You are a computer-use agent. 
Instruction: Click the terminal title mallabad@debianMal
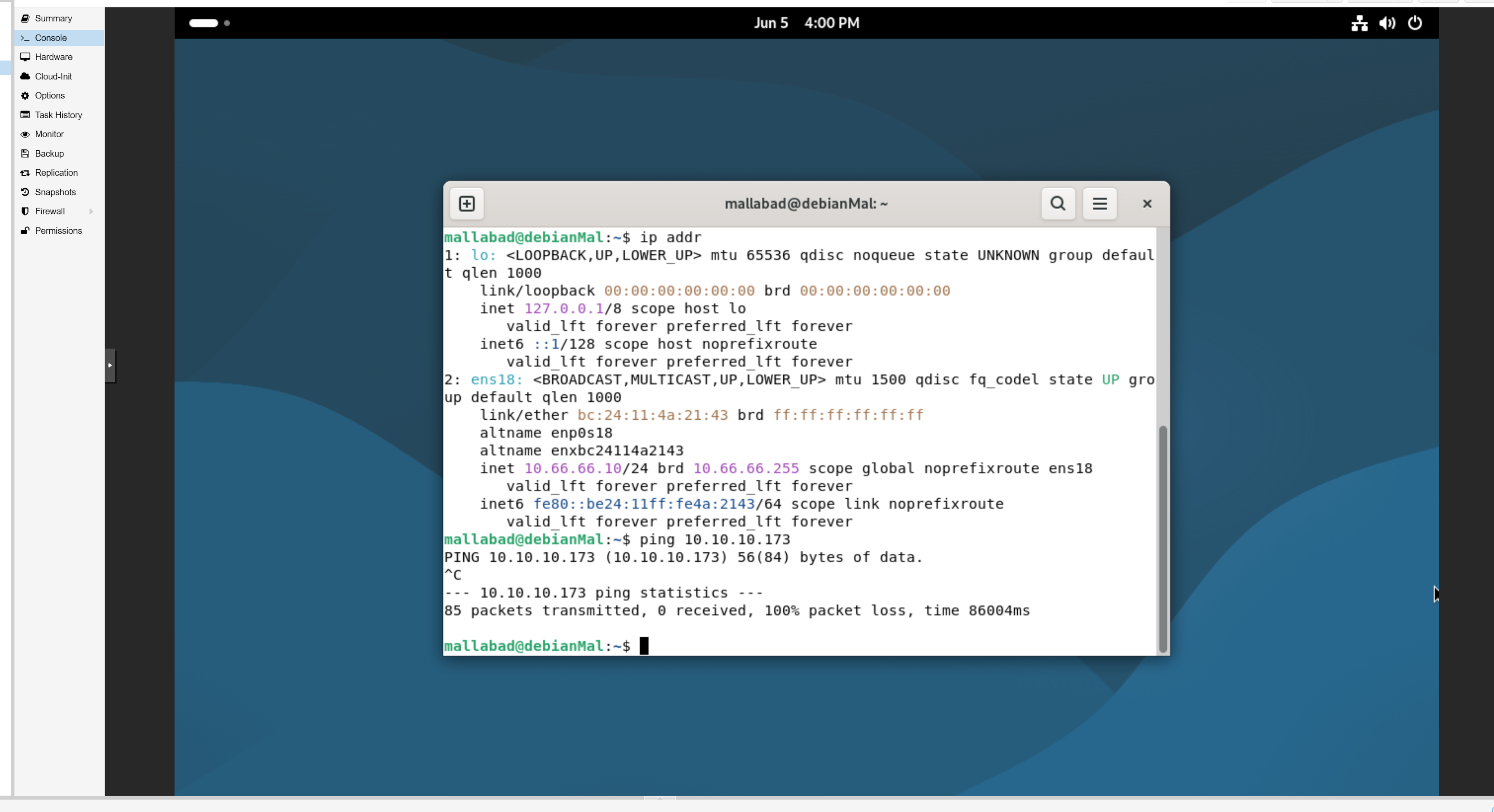tap(806, 203)
